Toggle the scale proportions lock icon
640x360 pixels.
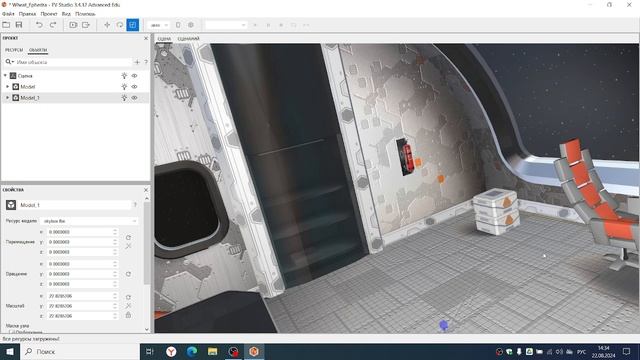click(x=128, y=315)
